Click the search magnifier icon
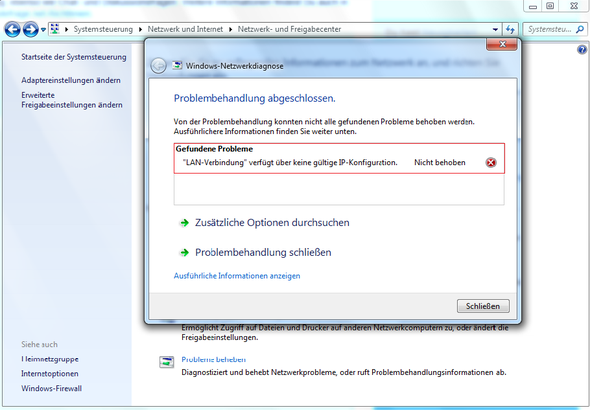This screenshot has height=419, width=590. point(580,29)
